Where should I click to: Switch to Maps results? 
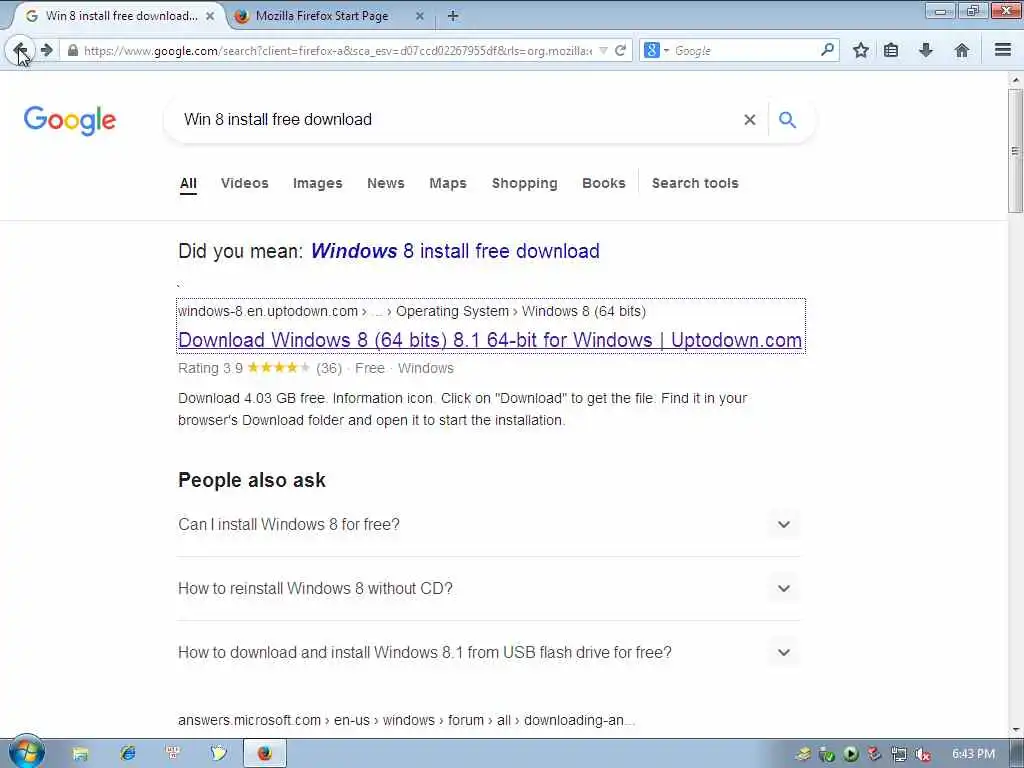click(447, 184)
